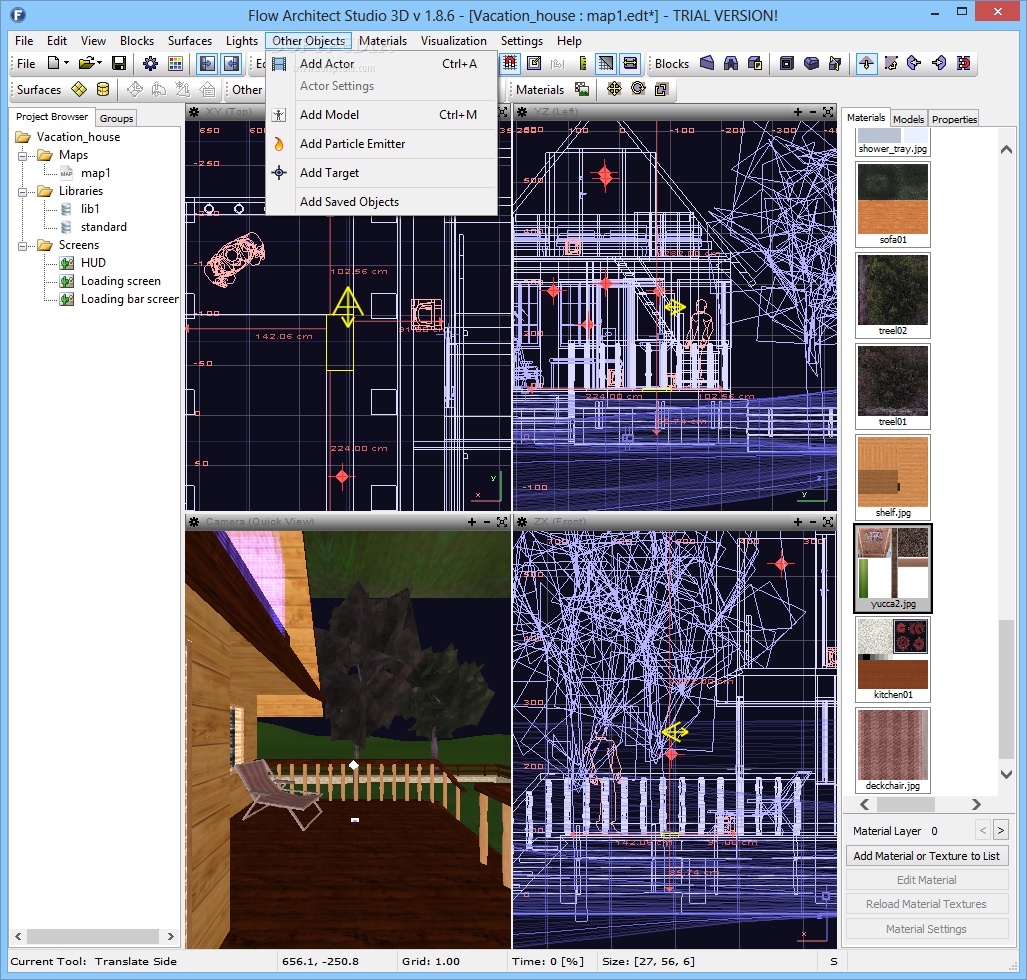This screenshot has width=1027, height=980.
Task: Maximize the ZX (Front) viewport
Action: click(828, 522)
